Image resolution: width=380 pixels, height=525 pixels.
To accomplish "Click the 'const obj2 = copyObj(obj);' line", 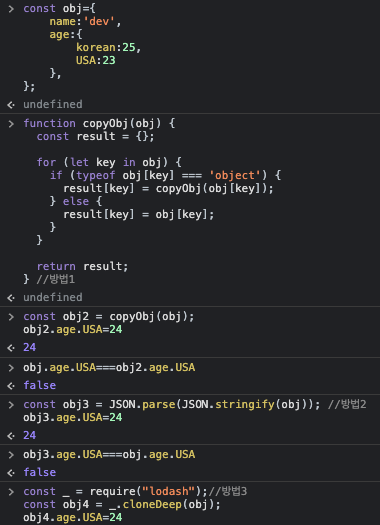I will pos(108,316).
